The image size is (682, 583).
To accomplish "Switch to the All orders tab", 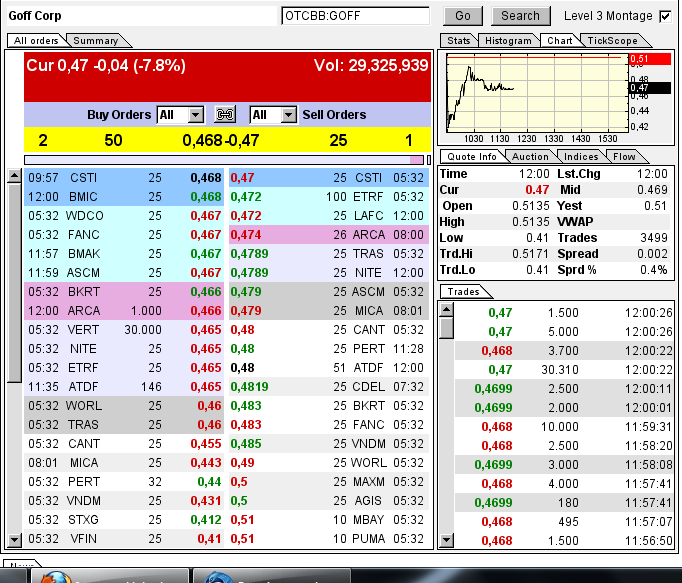I will [x=36, y=40].
